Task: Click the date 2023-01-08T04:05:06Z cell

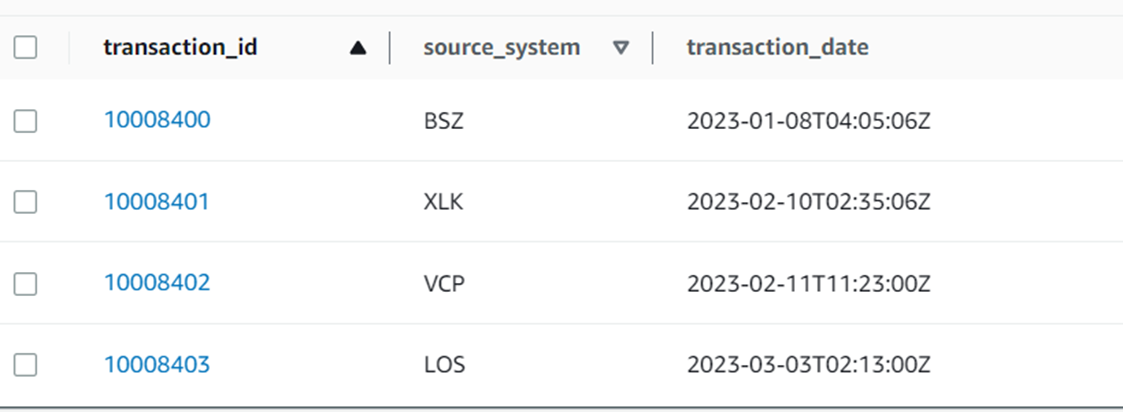Action: [x=809, y=121]
